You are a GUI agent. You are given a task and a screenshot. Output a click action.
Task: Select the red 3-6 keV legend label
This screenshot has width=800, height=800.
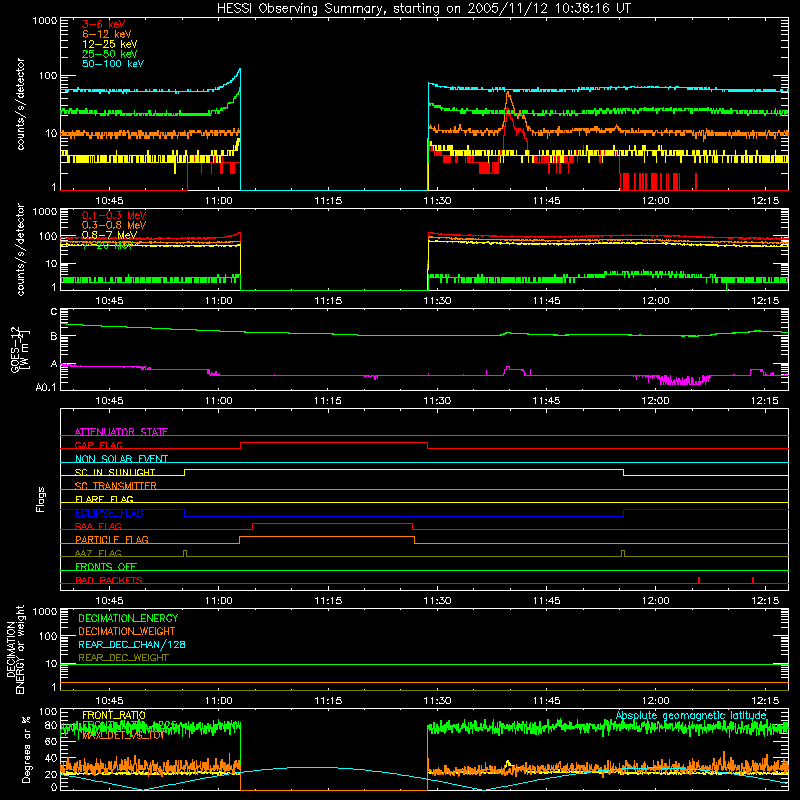point(103,24)
